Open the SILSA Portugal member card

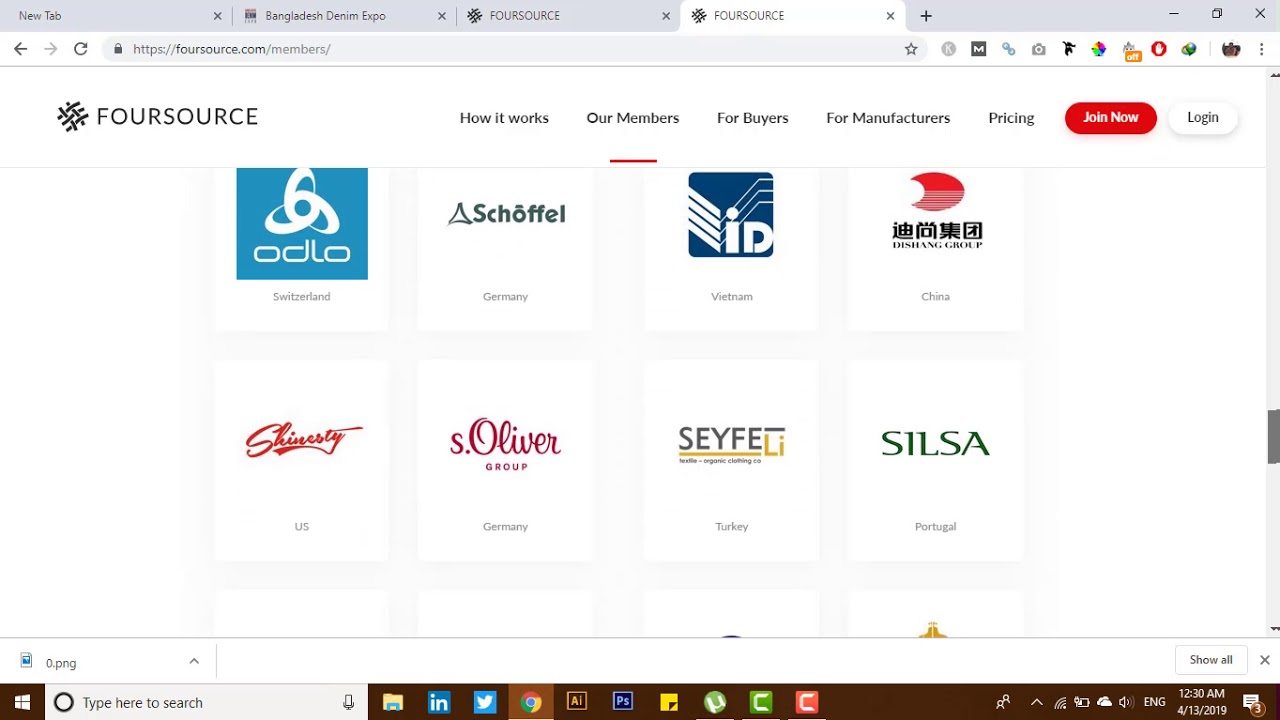[x=935, y=460]
